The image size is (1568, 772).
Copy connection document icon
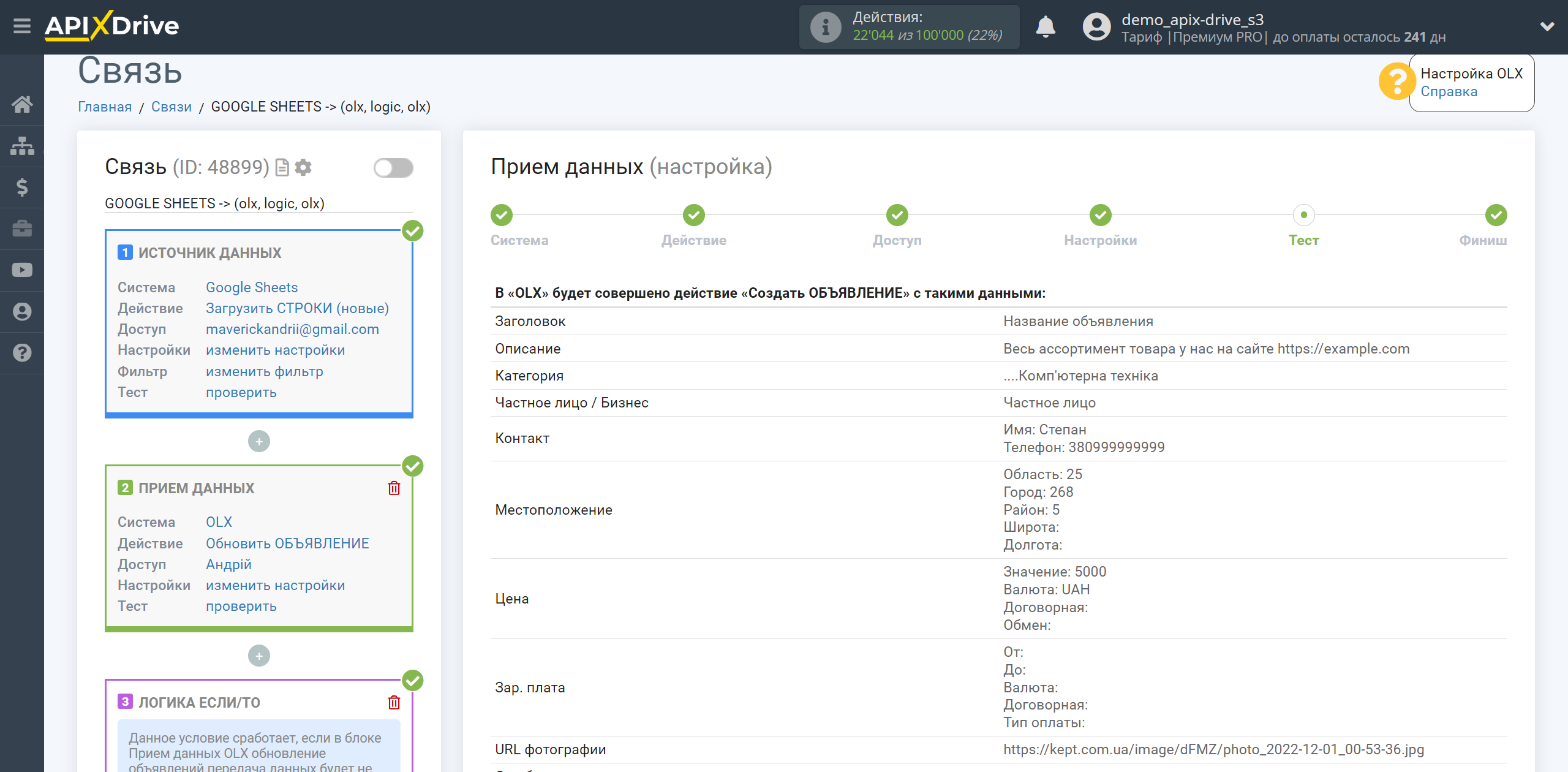point(282,167)
